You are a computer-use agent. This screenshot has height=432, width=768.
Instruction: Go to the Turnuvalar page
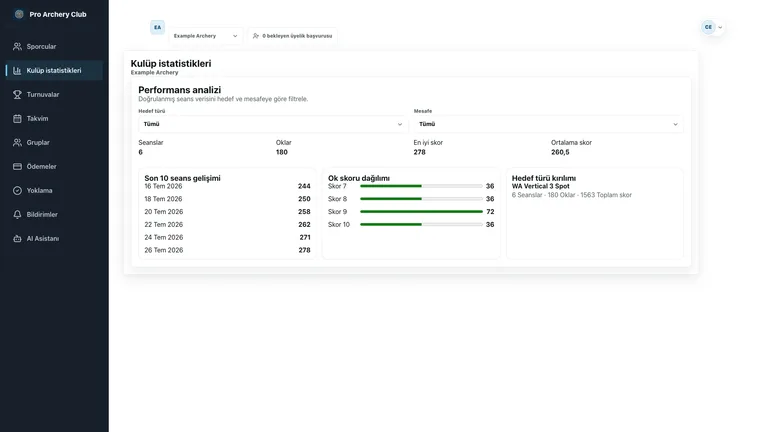(54, 95)
